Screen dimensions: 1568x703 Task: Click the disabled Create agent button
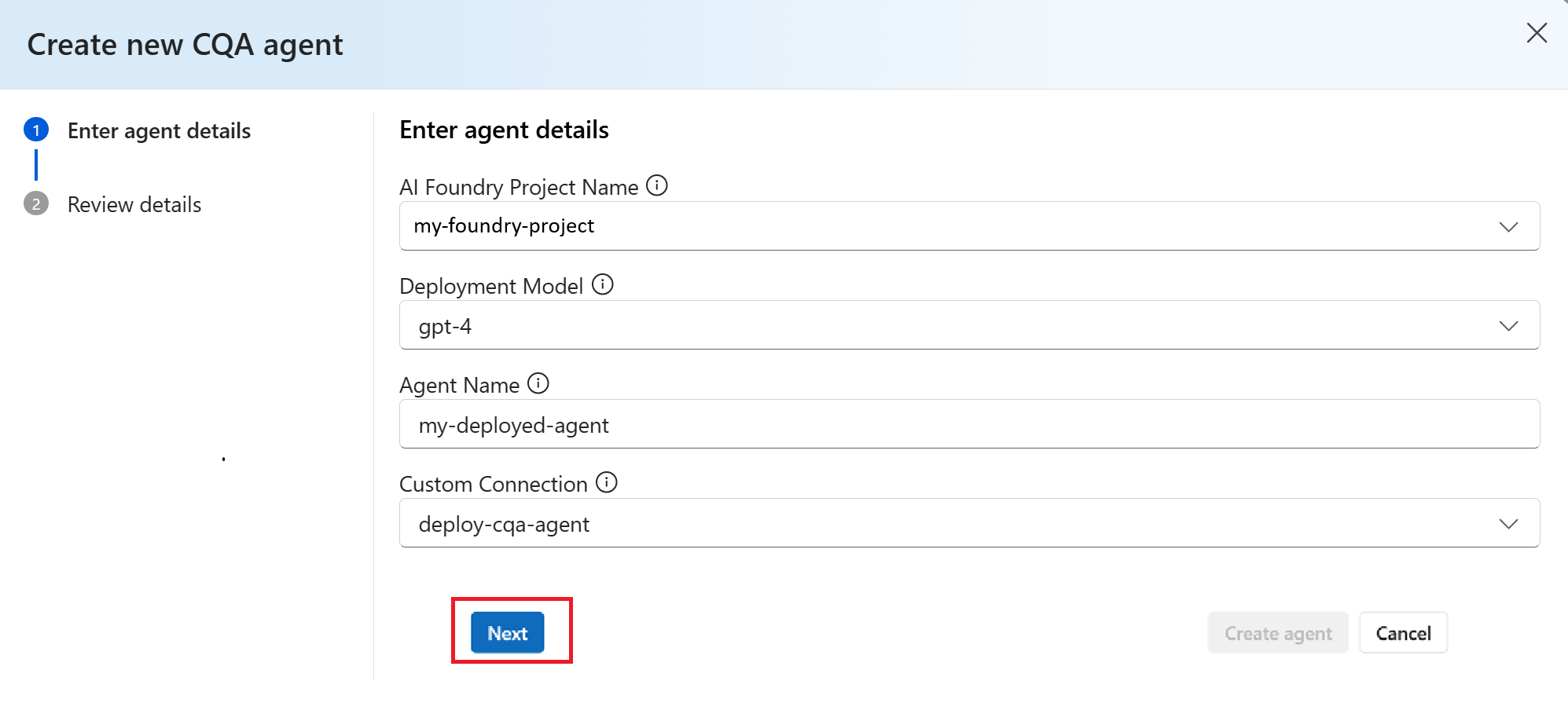(1278, 633)
